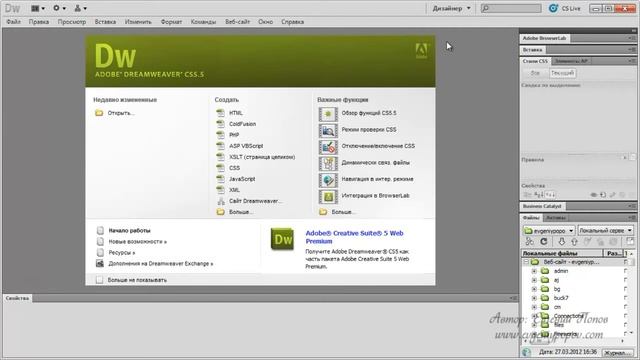Click the PHP document icon
This screenshot has height=360, width=640.
click(x=220, y=135)
